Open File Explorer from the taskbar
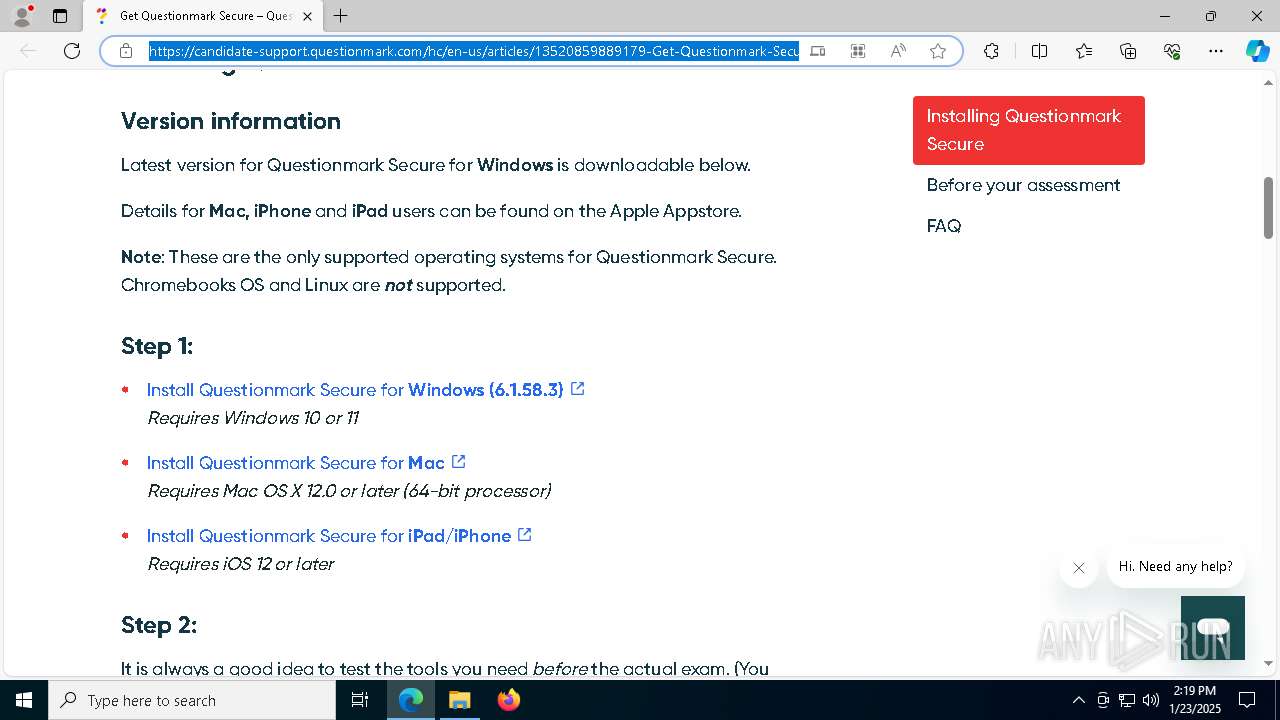 click(x=459, y=700)
